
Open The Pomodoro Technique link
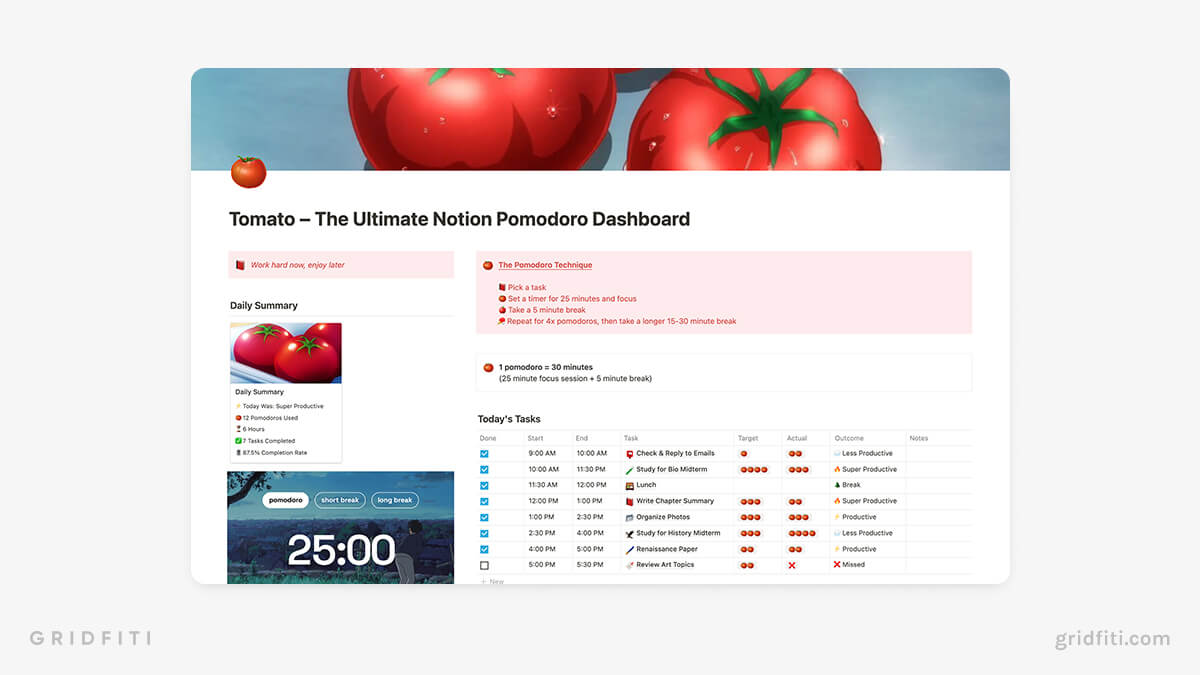click(x=545, y=265)
